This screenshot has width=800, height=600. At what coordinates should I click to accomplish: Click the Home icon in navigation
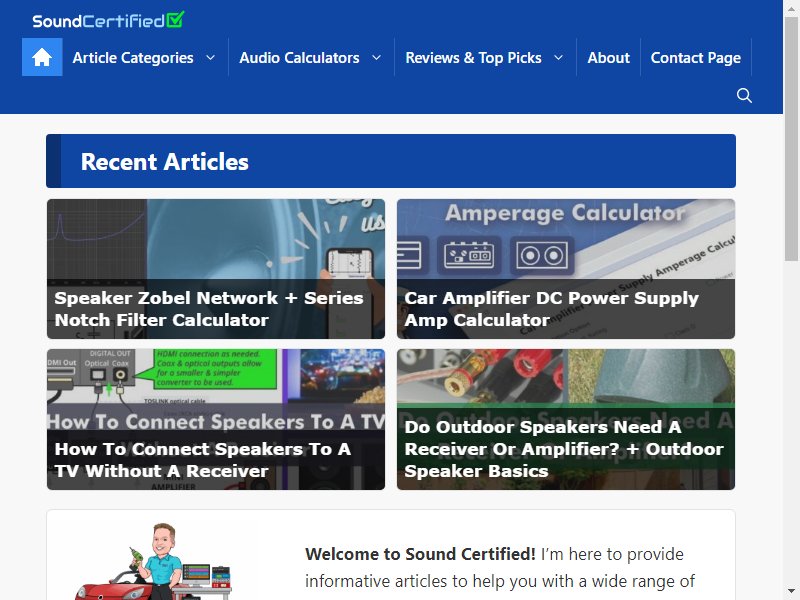pyautogui.click(x=42, y=57)
